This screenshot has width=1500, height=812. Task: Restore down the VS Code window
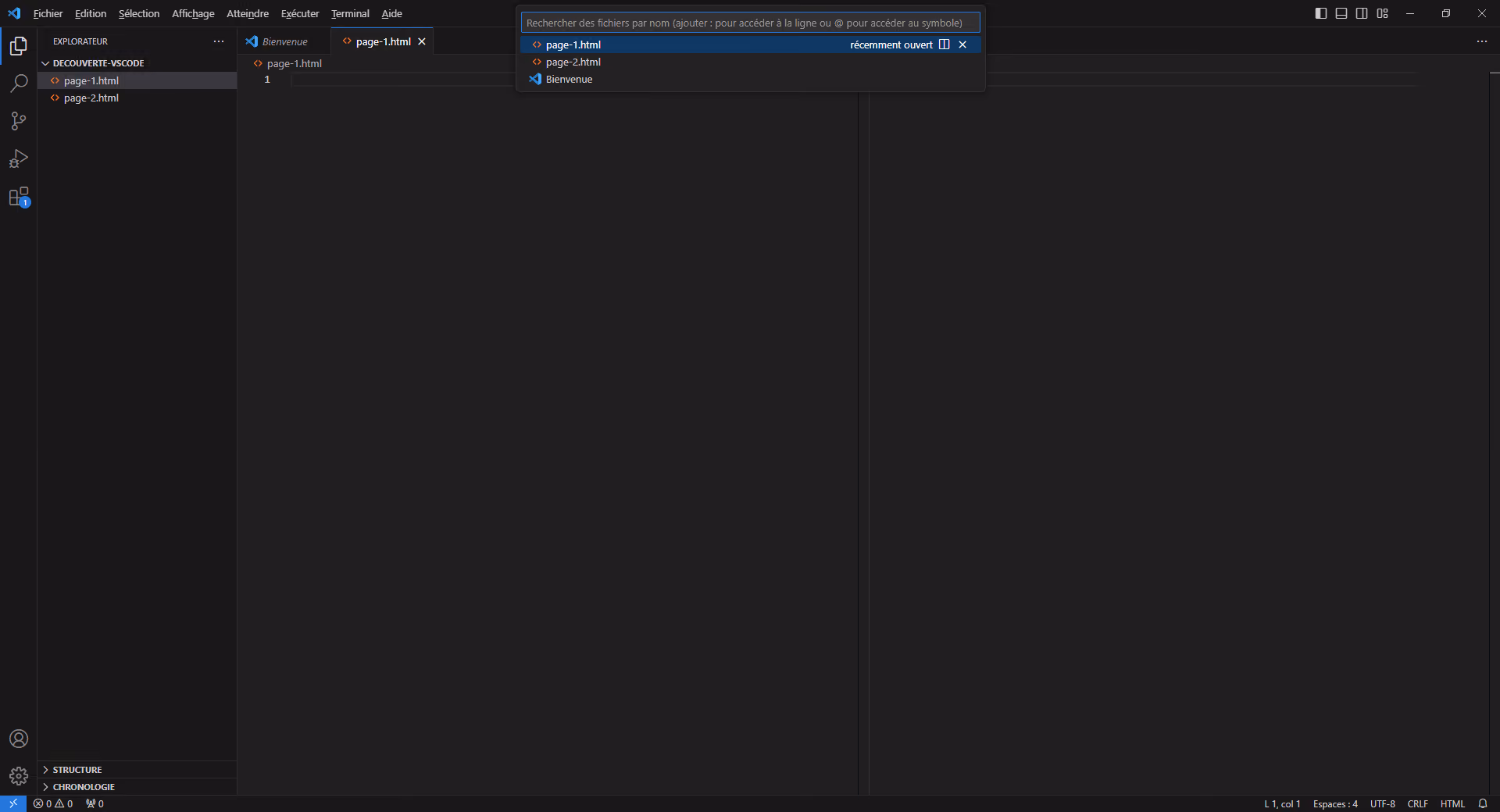1446,13
